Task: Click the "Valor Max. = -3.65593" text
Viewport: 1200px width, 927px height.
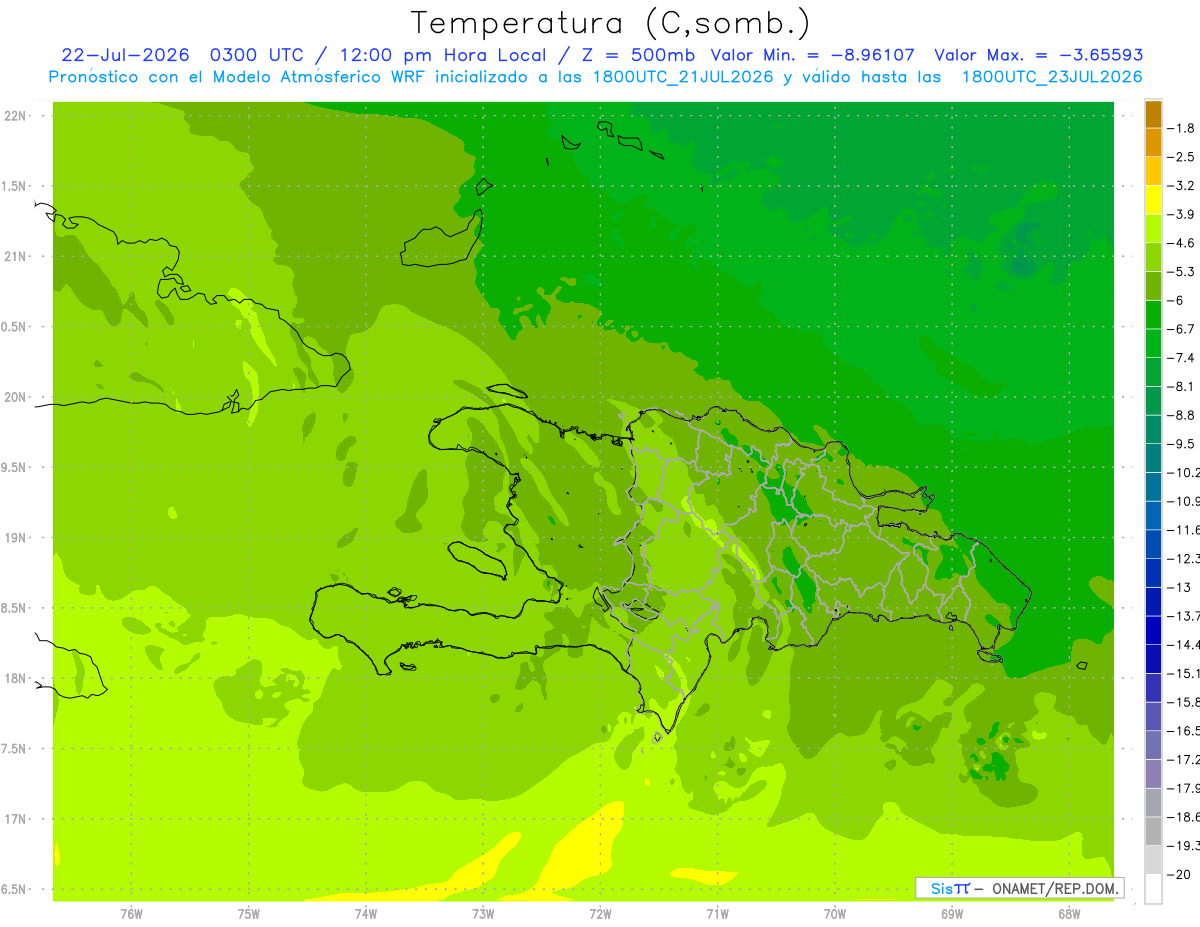Action: click(x=1038, y=55)
